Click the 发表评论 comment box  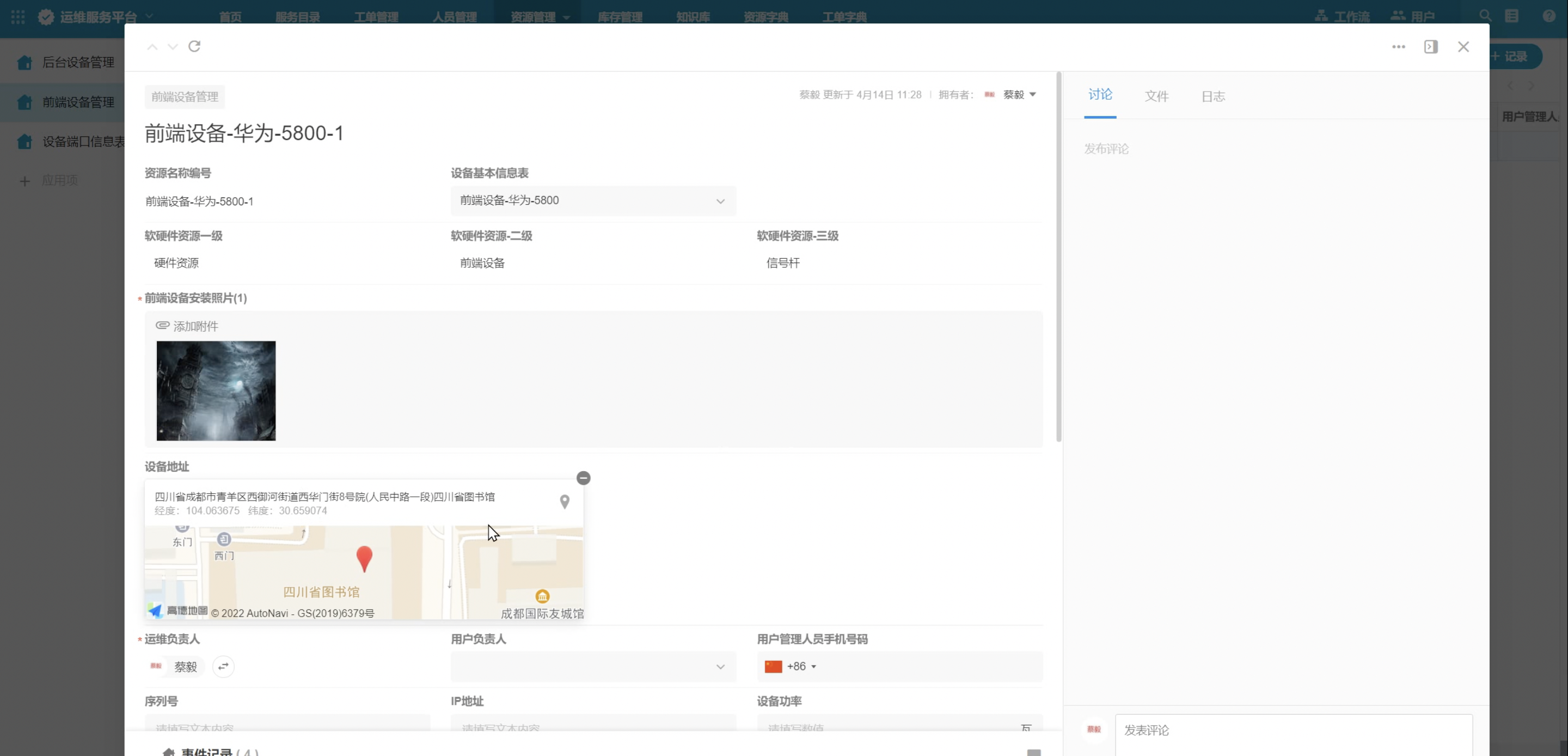(1294, 734)
